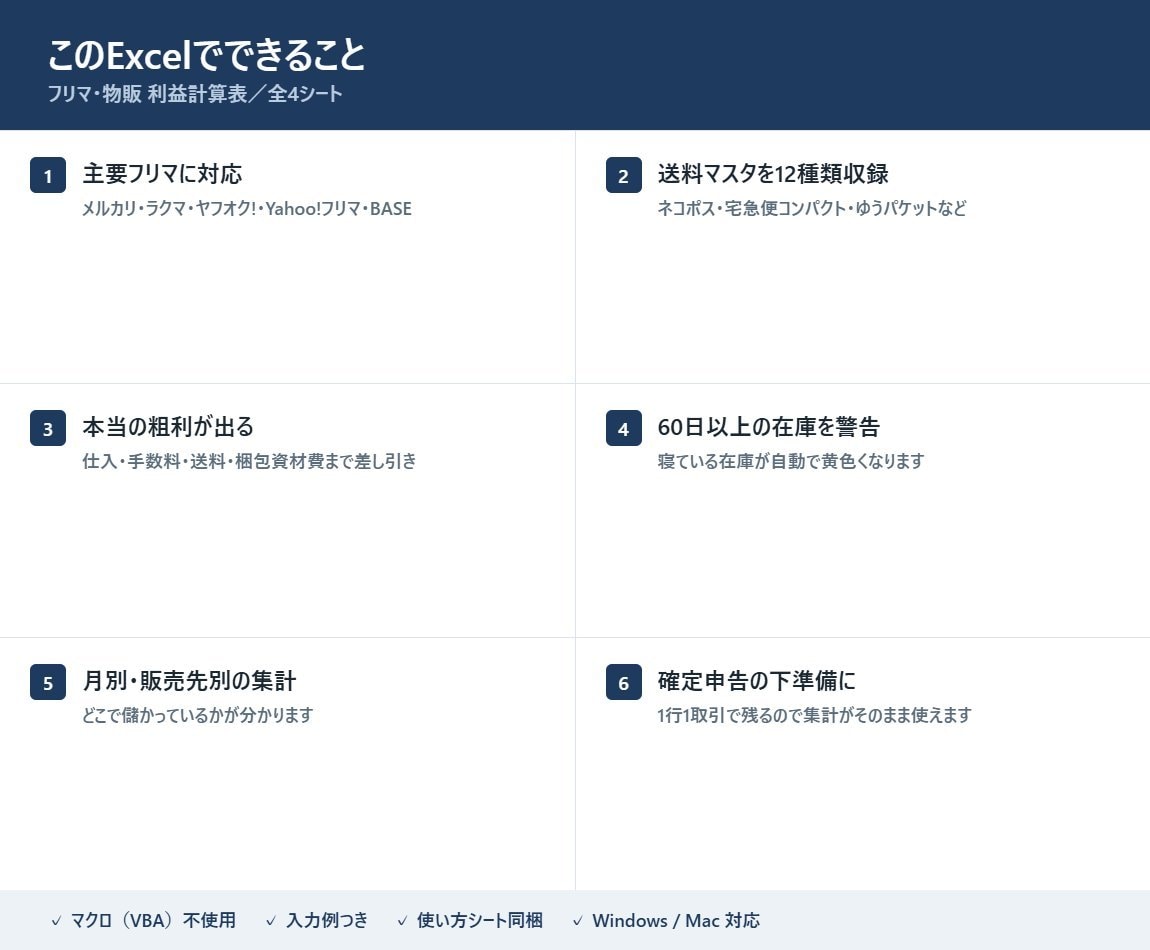Click footer label Windows / Mac 対応
The width and height of the screenshot is (1150, 950).
click(x=676, y=921)
